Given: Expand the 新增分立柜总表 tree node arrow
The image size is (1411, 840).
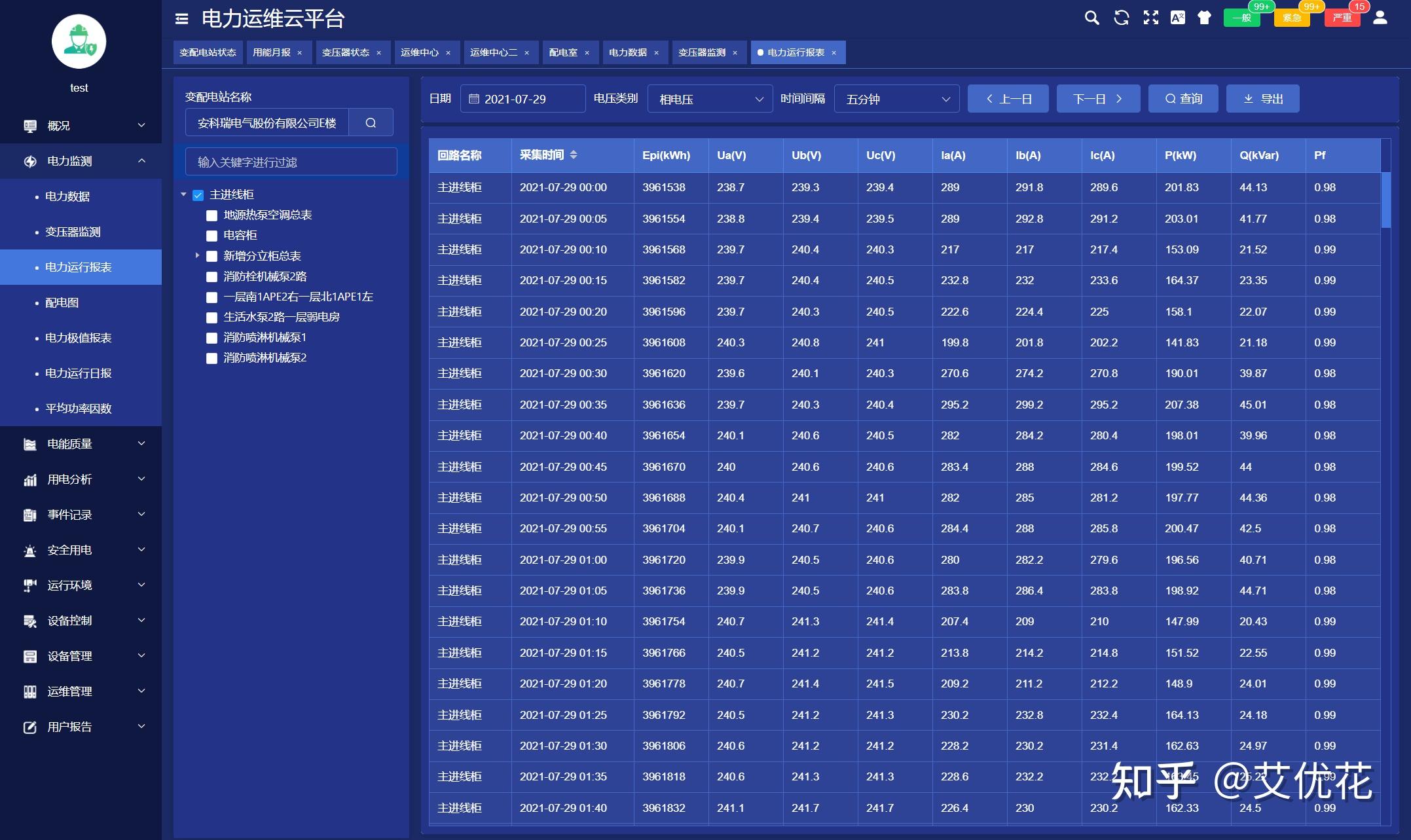Looking at the screenshot, I should coord(197,255).
